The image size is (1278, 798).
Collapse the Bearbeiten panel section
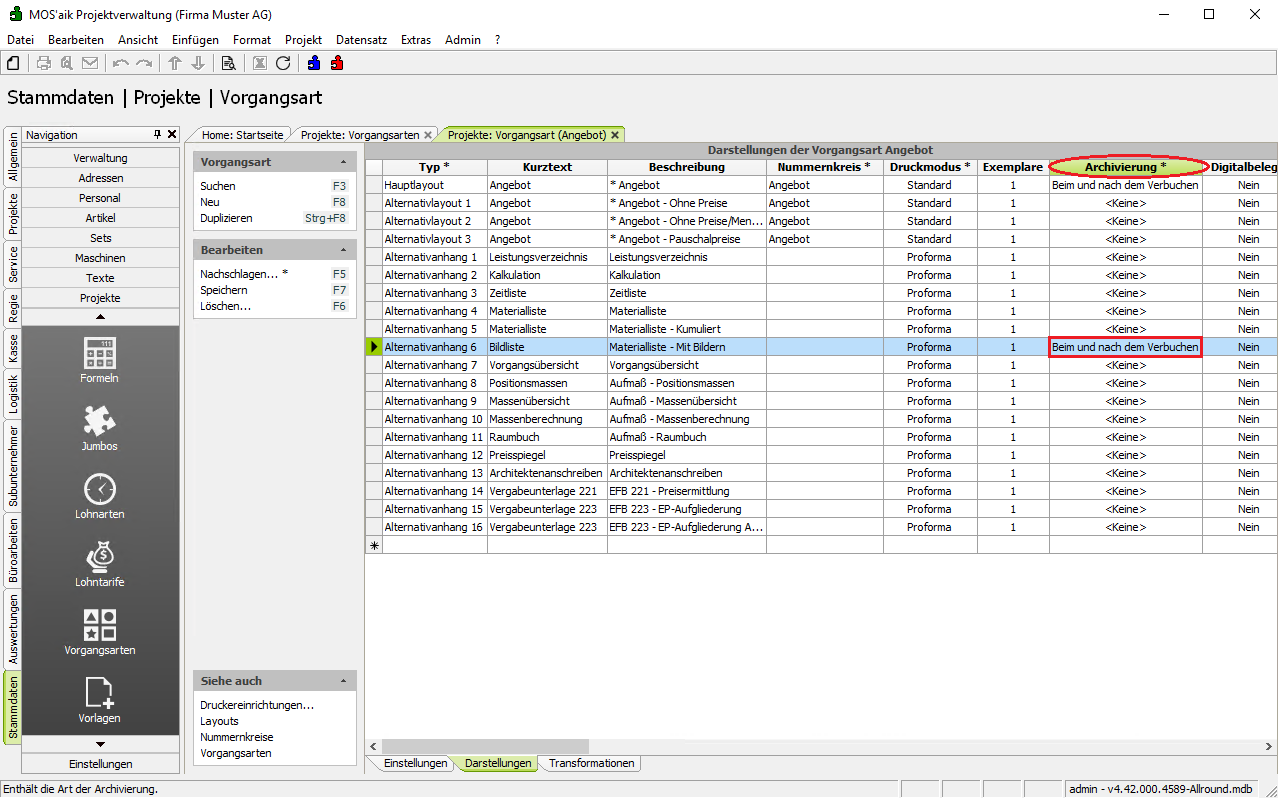click(x=343, y=250)
